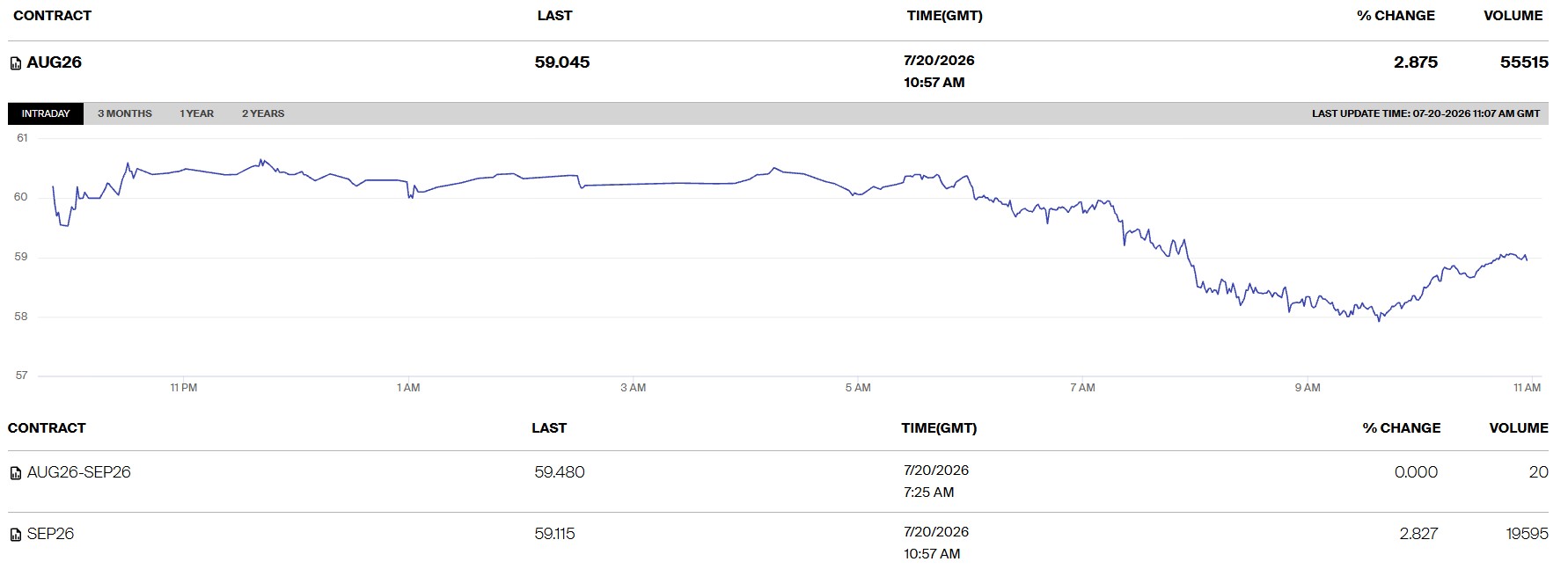Click the AUG26-SEP26 % change value 0.000
The image size is (1568, 569).
pyautogui.click(x=1416, y=472)
